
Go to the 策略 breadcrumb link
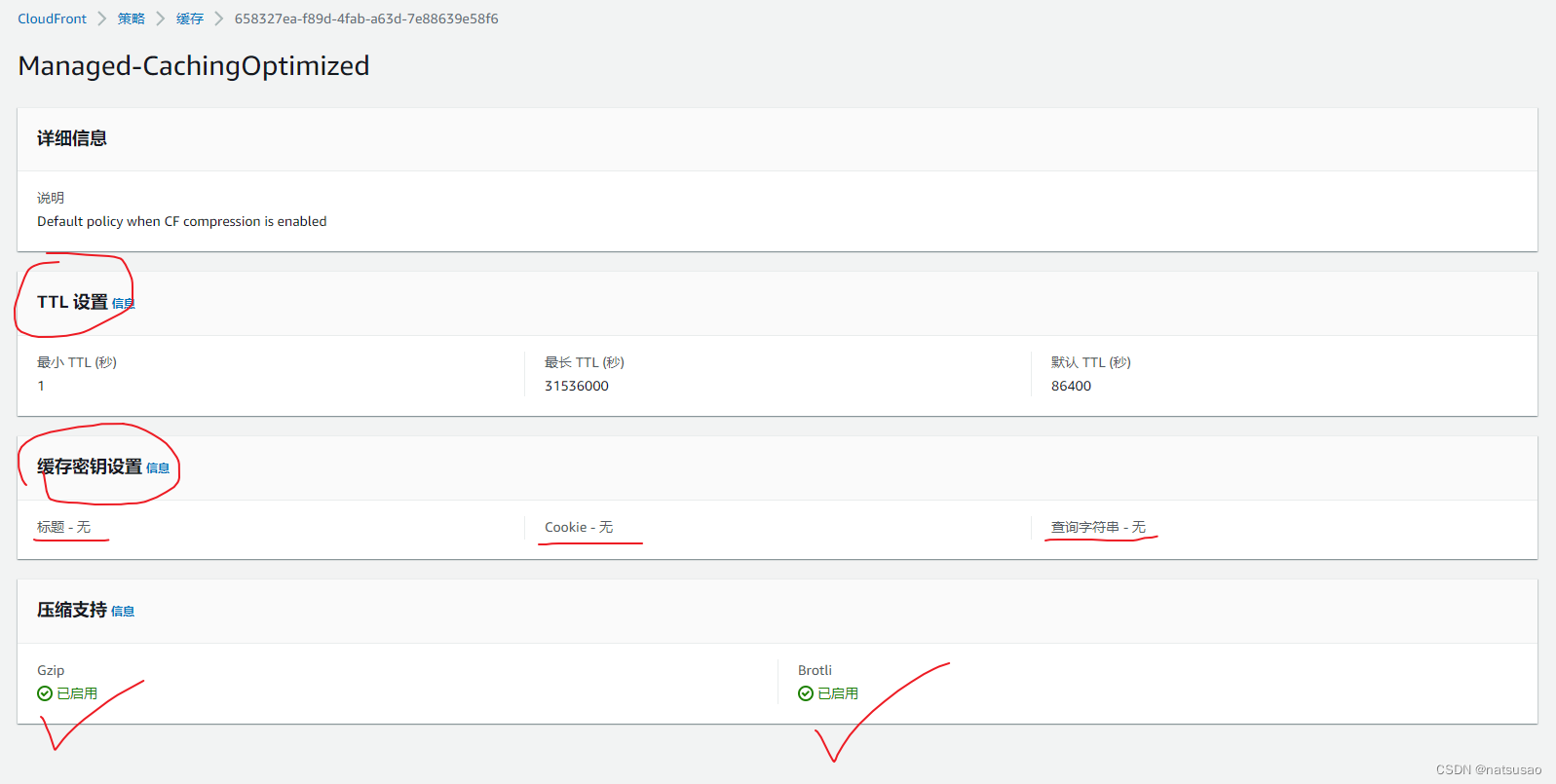132,19
